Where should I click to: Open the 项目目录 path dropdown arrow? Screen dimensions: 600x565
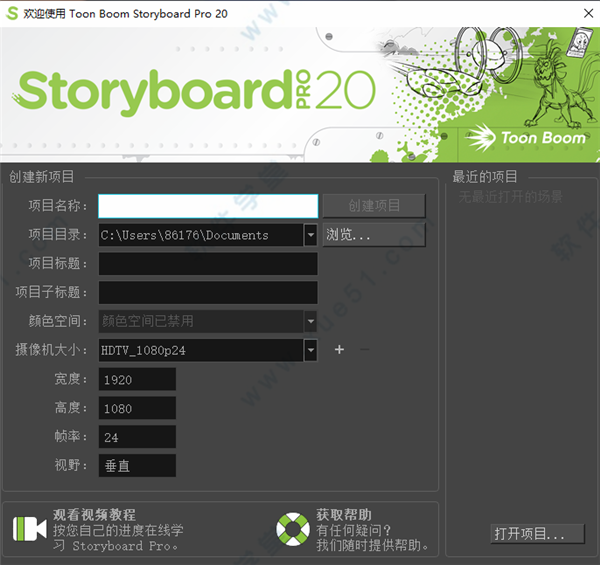tap(311, 235)
